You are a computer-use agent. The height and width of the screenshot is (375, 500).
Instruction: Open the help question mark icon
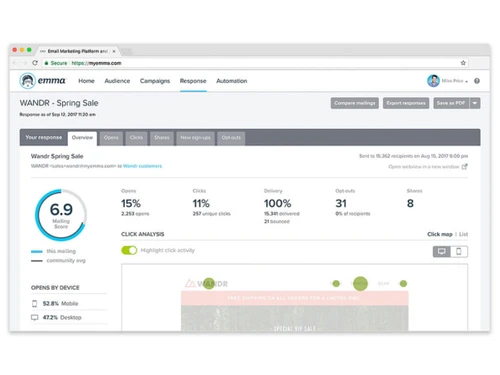477,81
